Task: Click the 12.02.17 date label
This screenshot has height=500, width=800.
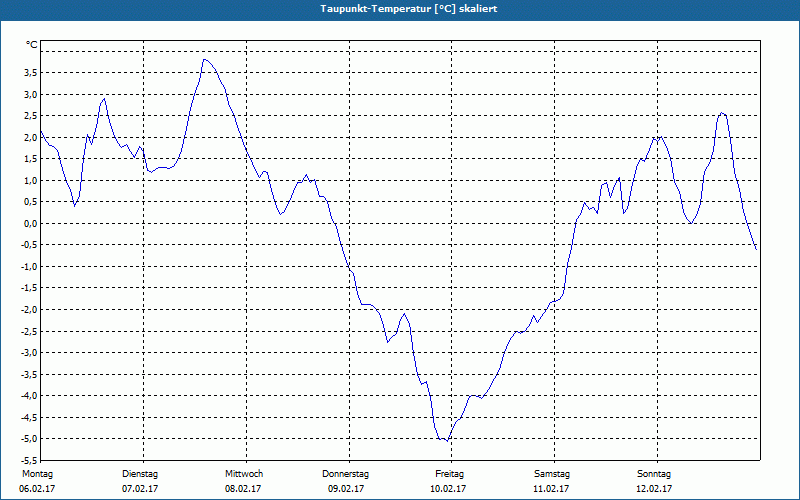Action: coord(654,489)
